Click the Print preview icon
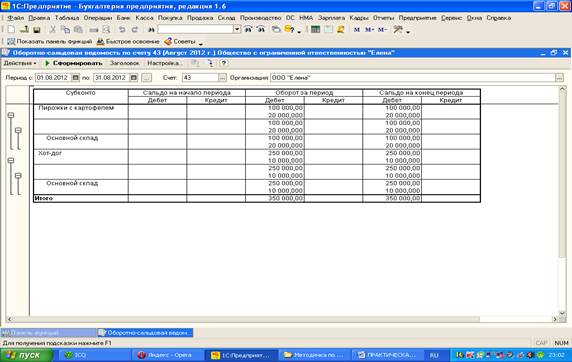The height and width of the screenshot is (362, 572). [x=106, y=30]
